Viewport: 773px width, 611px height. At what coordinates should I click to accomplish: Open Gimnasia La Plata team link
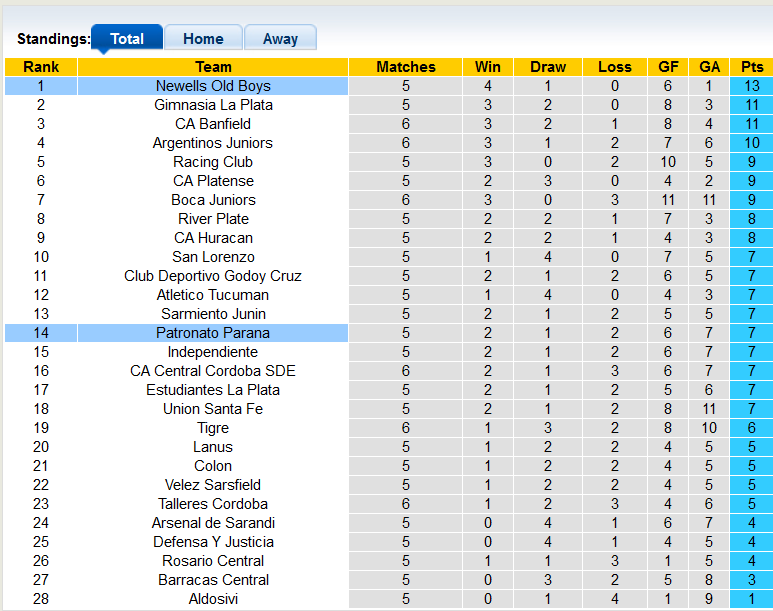(213, 105)
